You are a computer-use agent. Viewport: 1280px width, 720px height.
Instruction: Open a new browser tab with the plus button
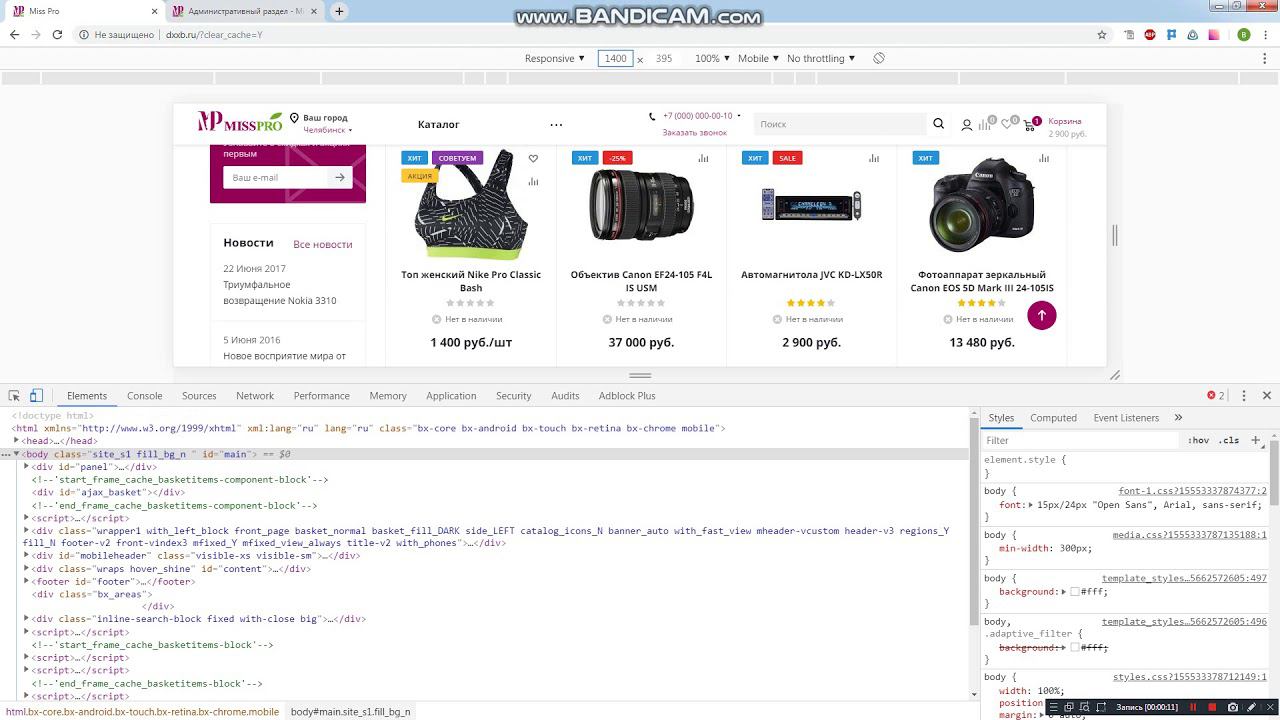click(x=339, y=11)
